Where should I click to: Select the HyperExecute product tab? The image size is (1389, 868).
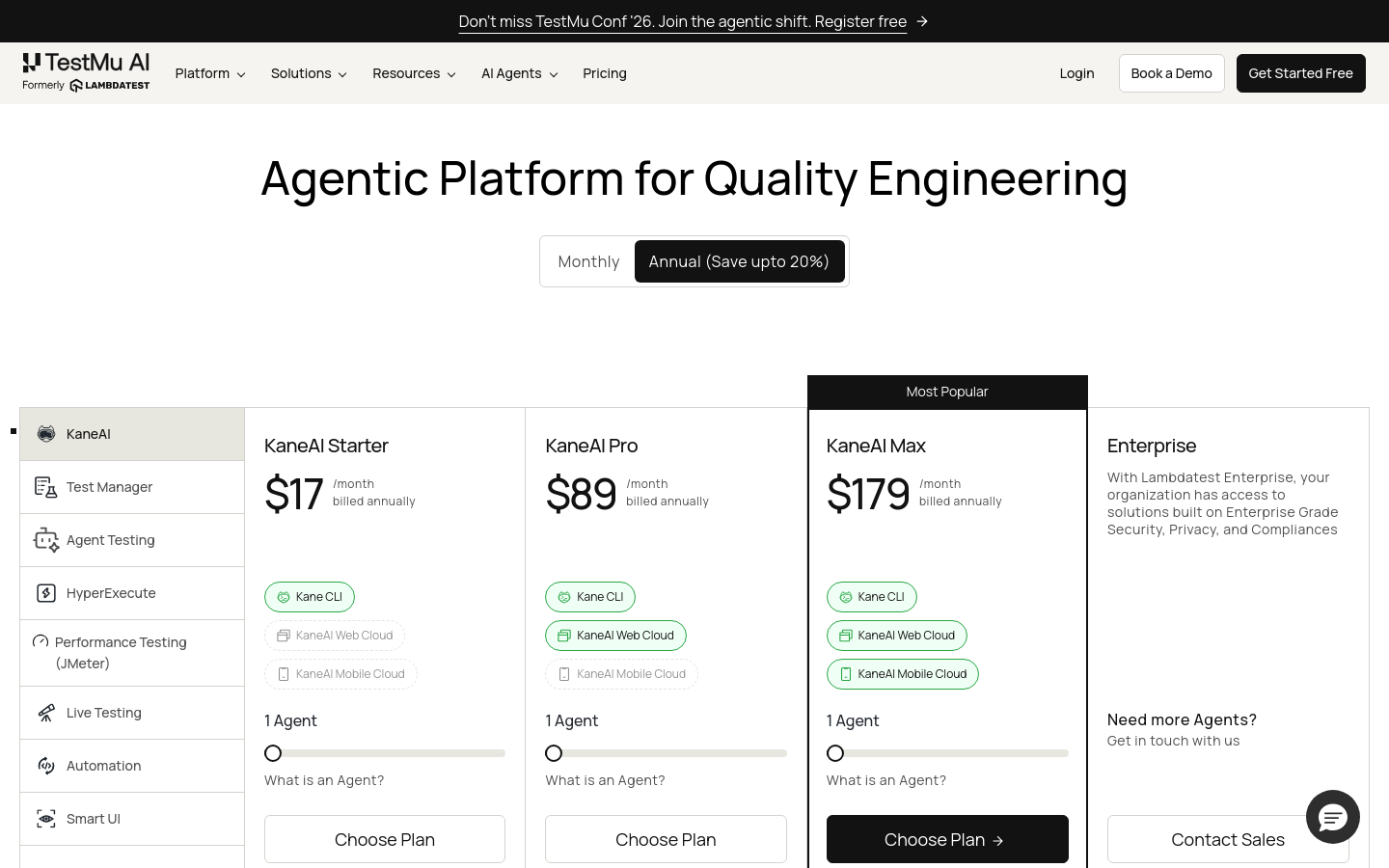[x=132, y=593]
